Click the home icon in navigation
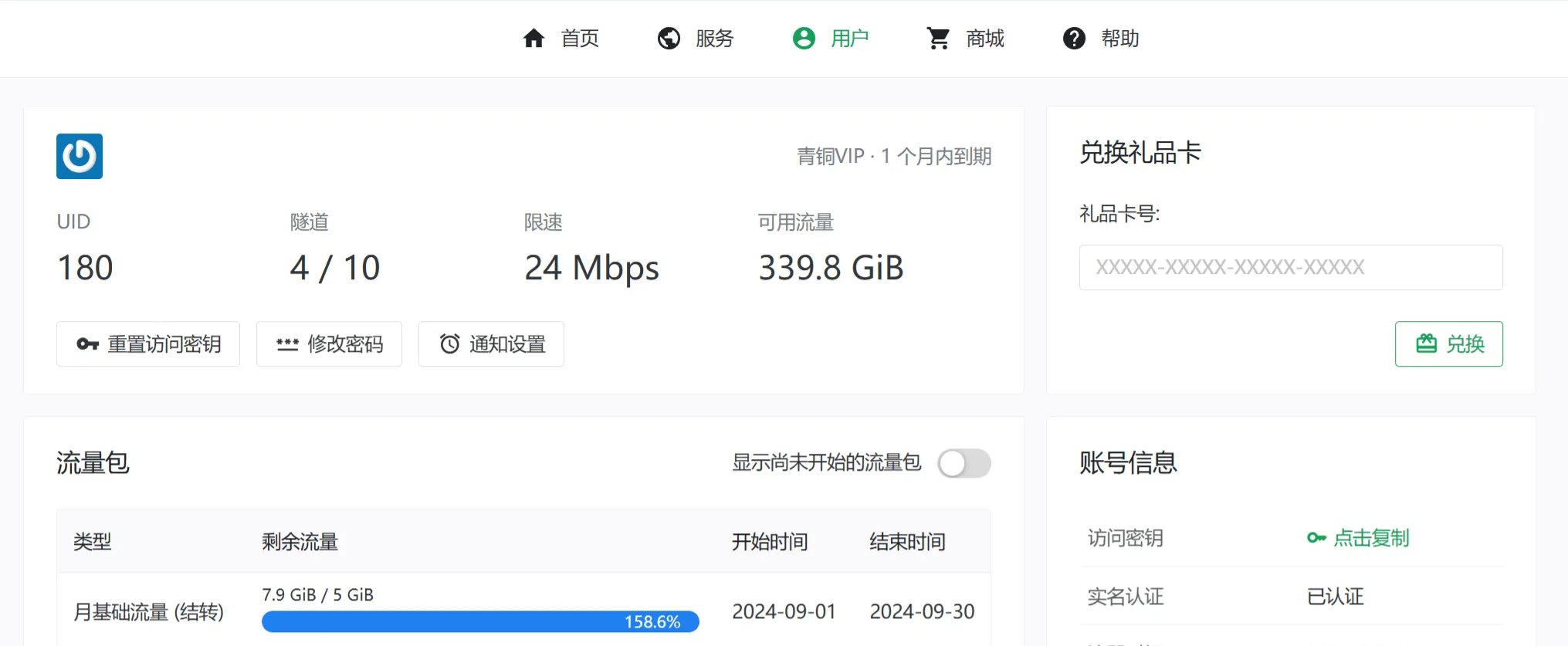This screenshot has height=646, width=1568. pyautogui.click(x=533, y=39)
